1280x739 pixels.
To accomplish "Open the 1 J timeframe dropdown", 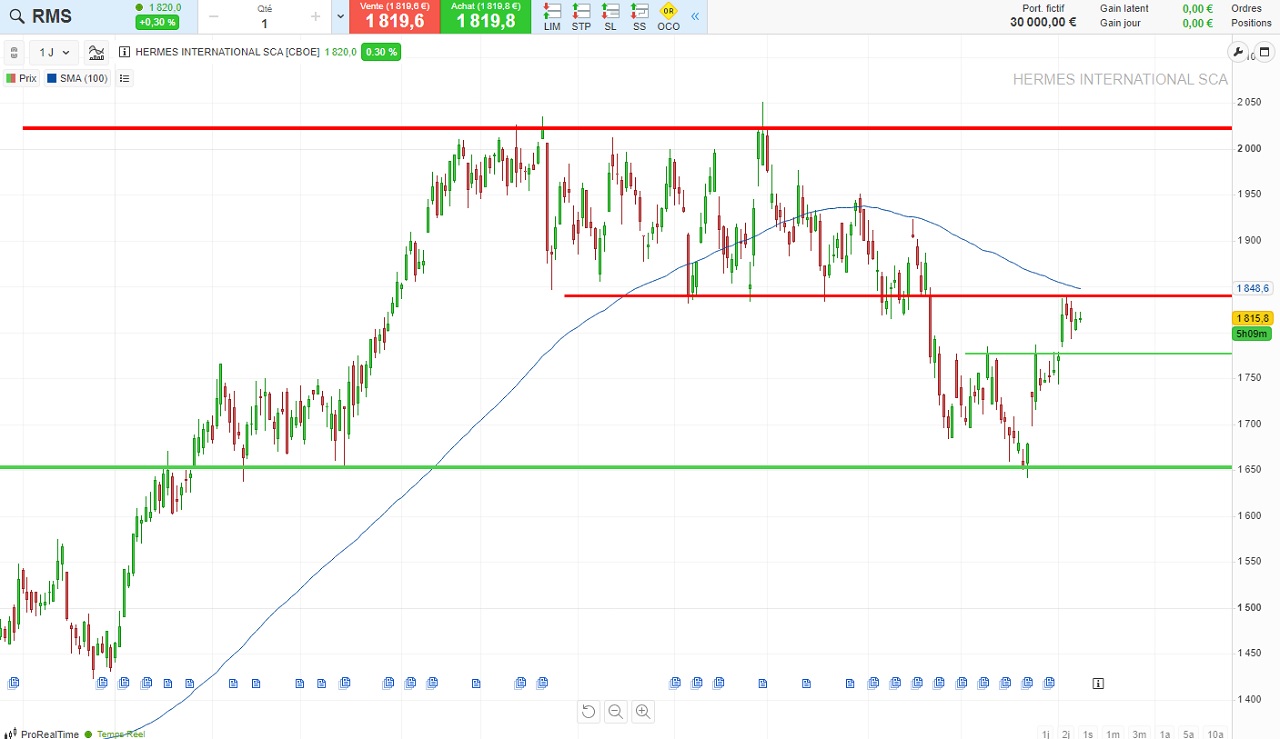I will (54, 52).
